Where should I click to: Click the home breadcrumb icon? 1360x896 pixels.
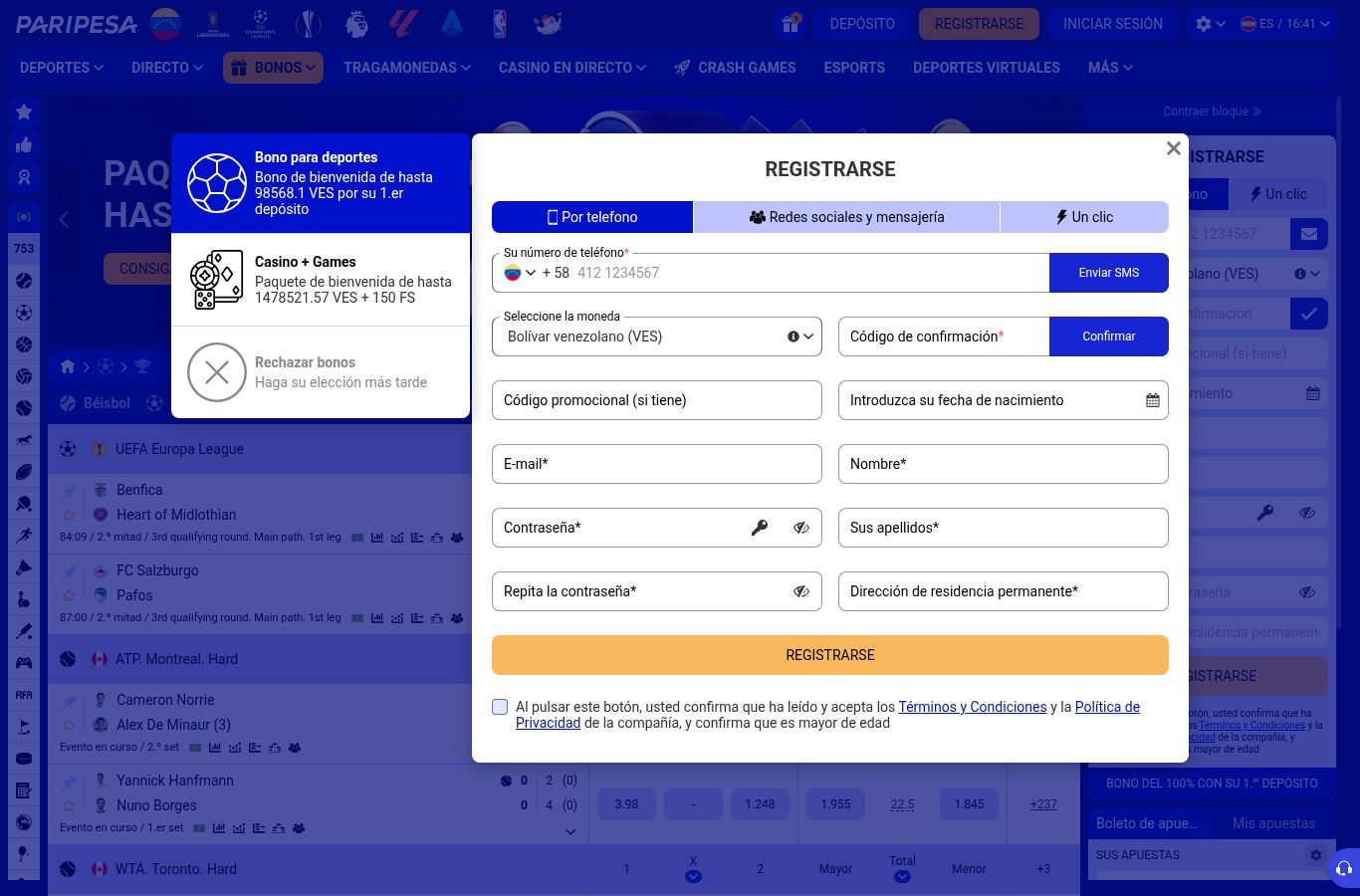(68, 366)
